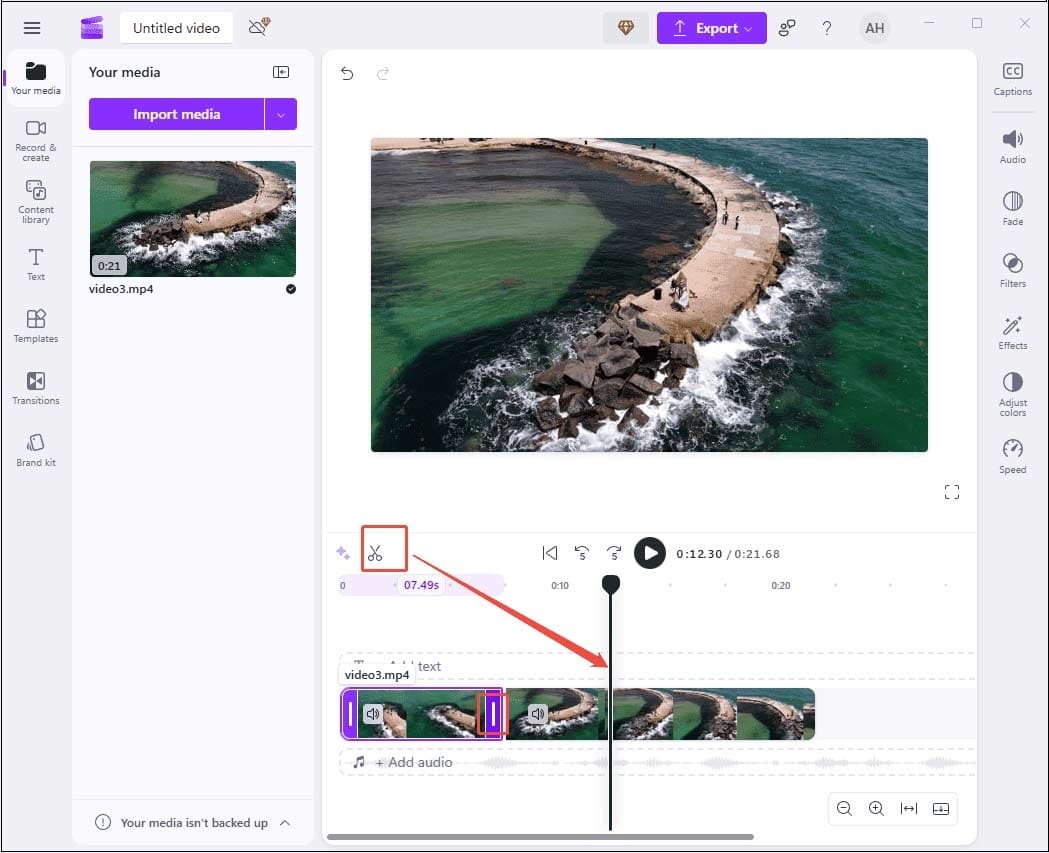Click the Import media button
The height and width of the screenshot is (853, 1049).
pyautogui.click(x=178, y=113)
